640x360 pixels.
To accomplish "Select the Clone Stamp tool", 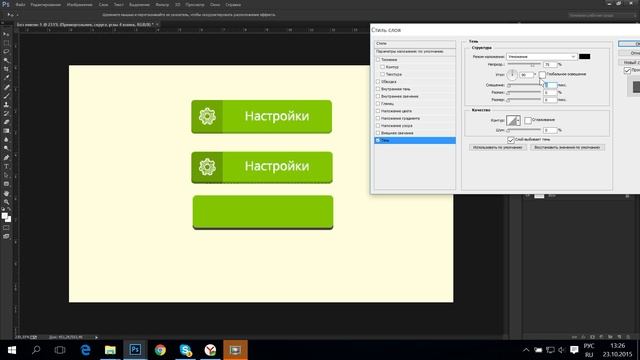I will click(x=6, y=104).
